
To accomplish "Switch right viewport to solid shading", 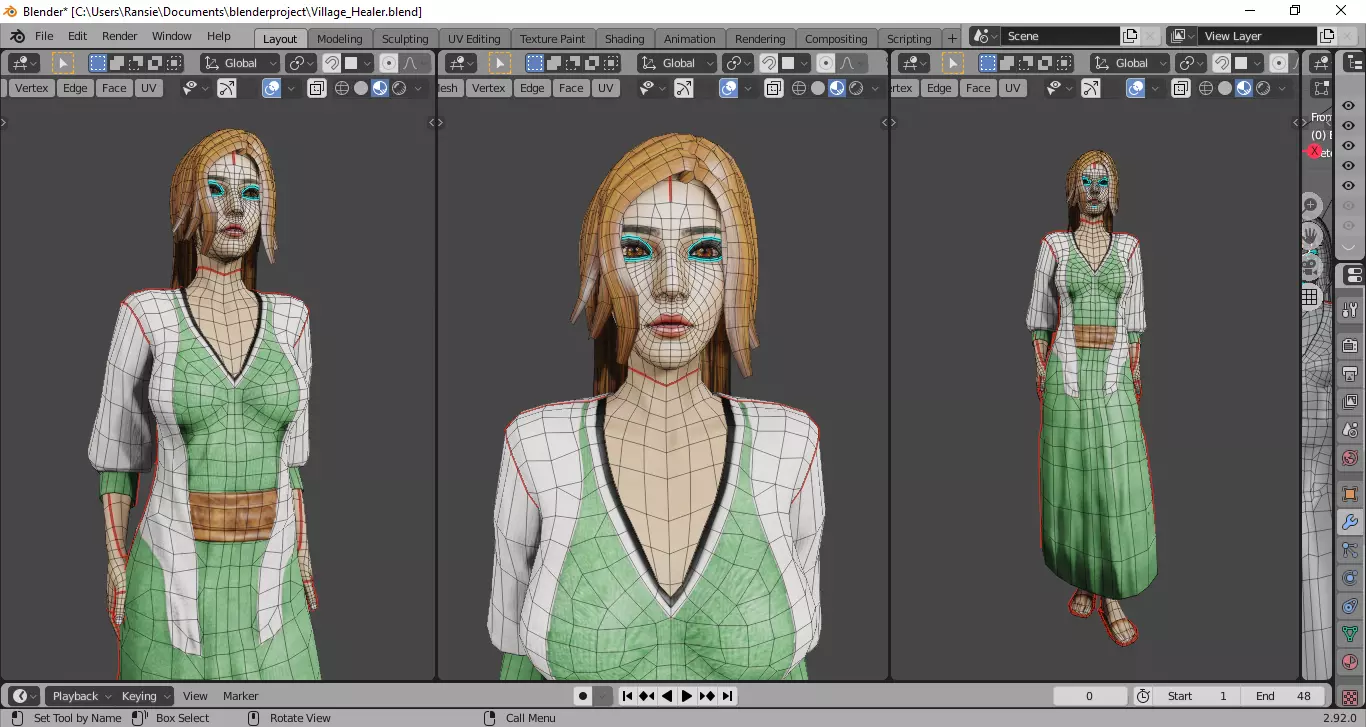I will click(1225, 88).
